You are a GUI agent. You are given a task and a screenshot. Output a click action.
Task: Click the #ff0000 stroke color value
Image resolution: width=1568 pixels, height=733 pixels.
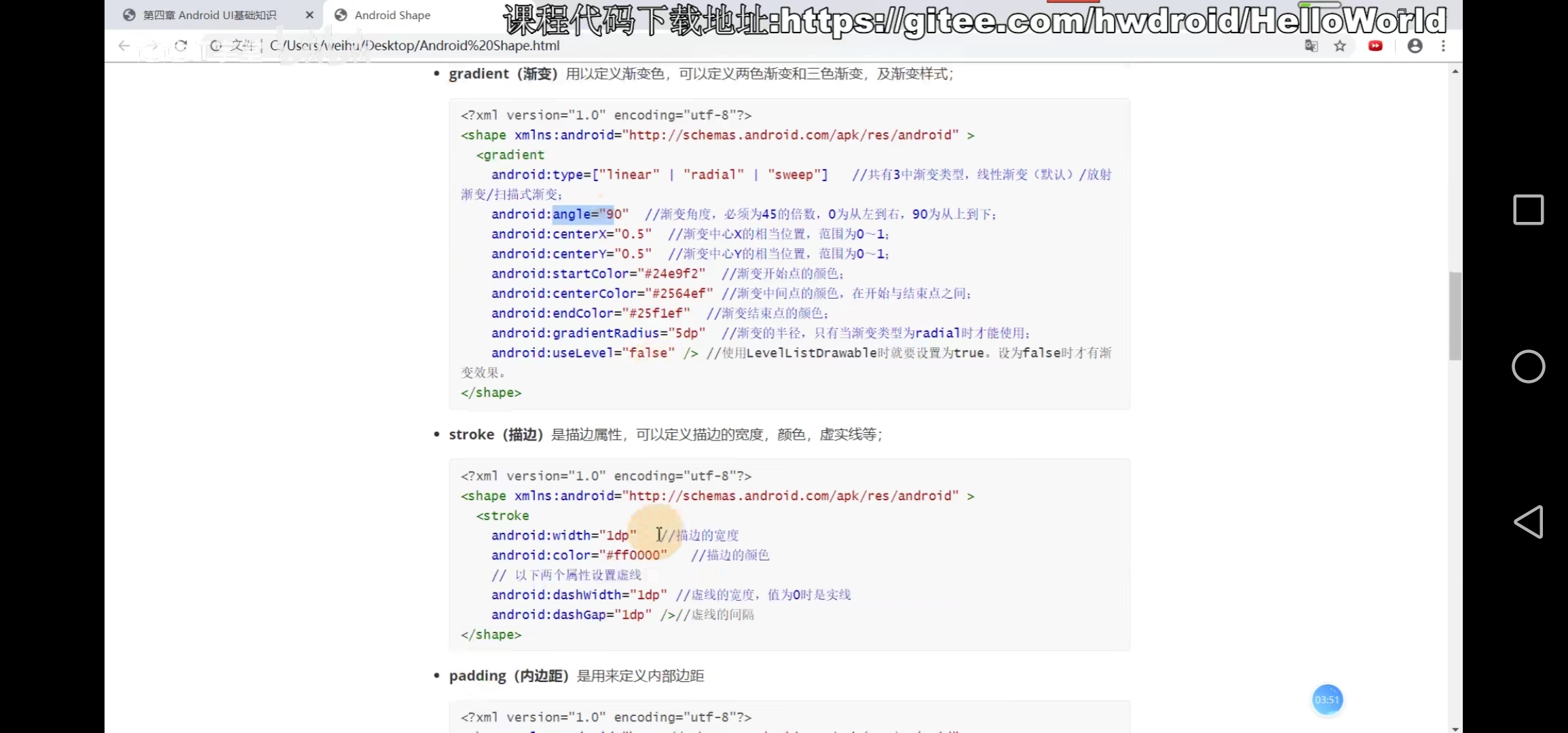633,555
